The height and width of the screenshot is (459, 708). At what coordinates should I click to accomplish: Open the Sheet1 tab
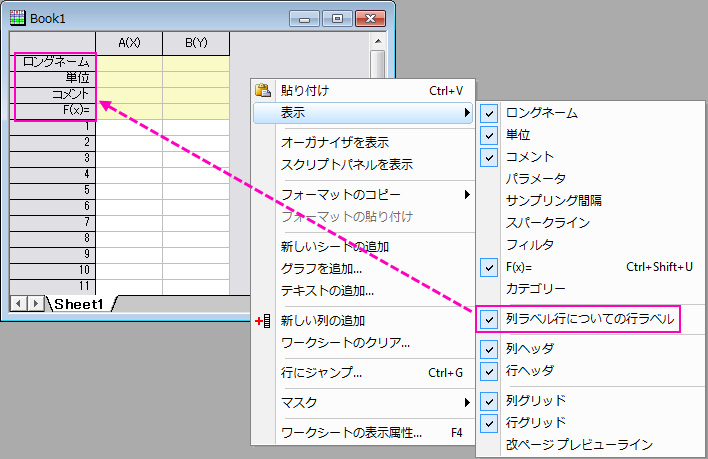(x=79, y=304)
